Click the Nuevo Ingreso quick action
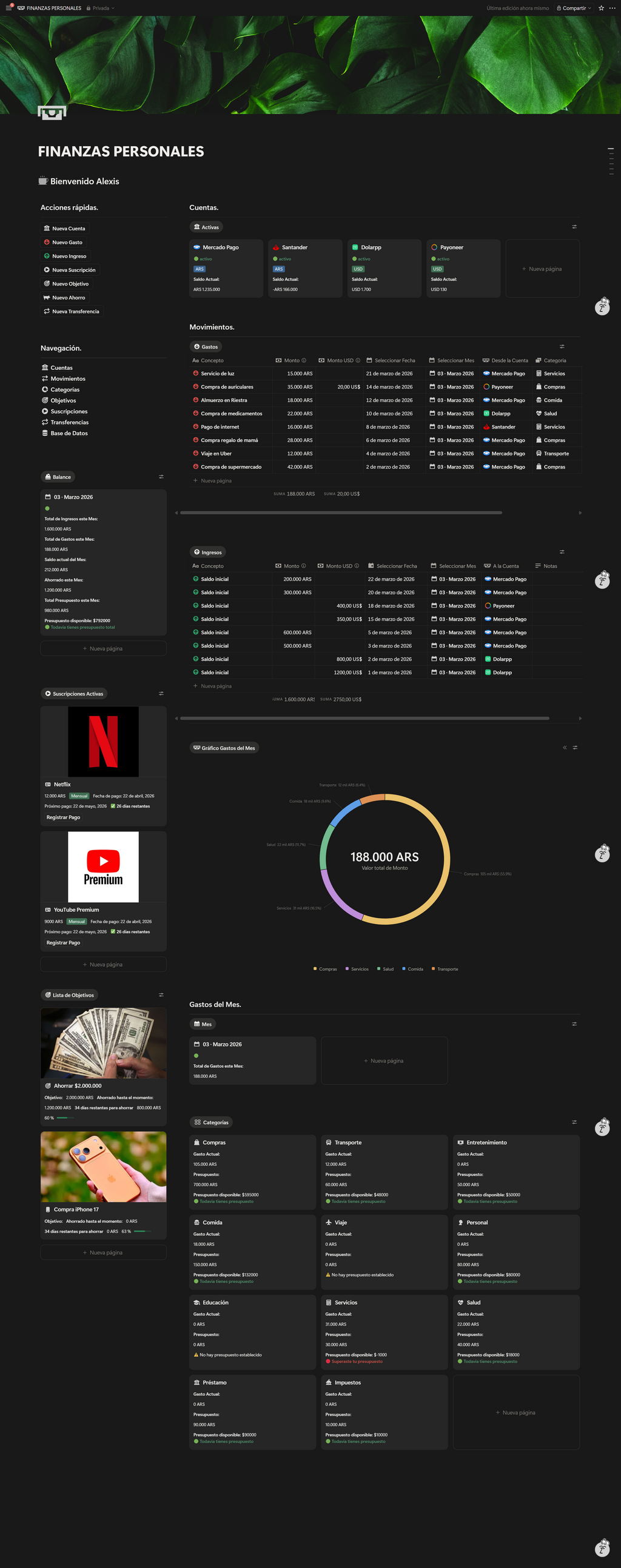 coord(65,256)
